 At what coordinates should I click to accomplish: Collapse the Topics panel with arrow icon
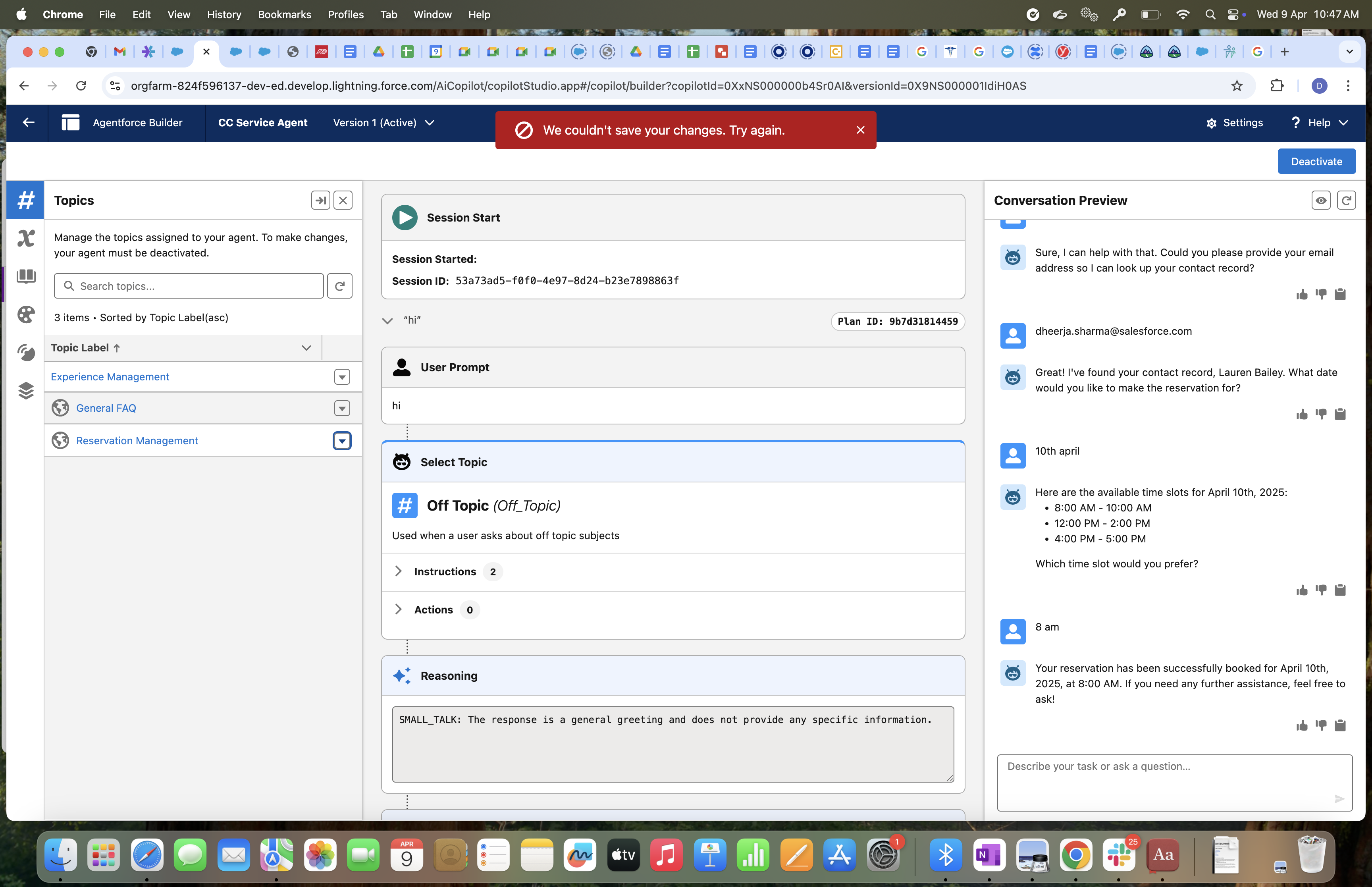tap(321, 200)
